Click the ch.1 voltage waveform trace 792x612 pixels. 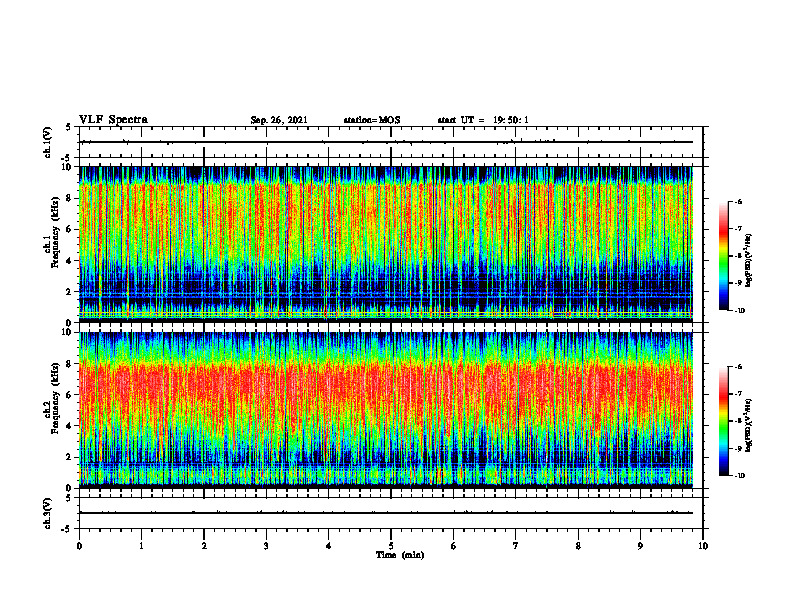[x=386, y=142]
